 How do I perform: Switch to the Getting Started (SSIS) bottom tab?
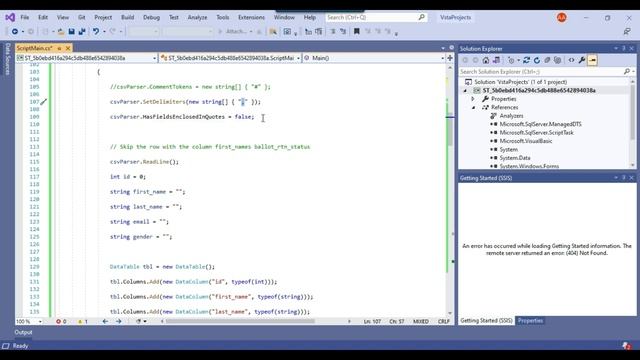(486, 321)
